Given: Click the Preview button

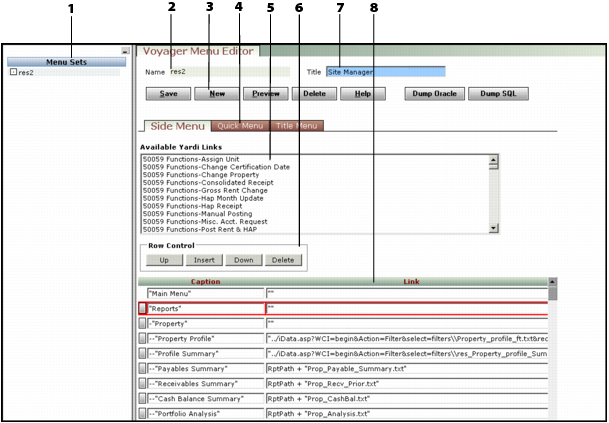Looking at the screenshot, I should 265,93.
